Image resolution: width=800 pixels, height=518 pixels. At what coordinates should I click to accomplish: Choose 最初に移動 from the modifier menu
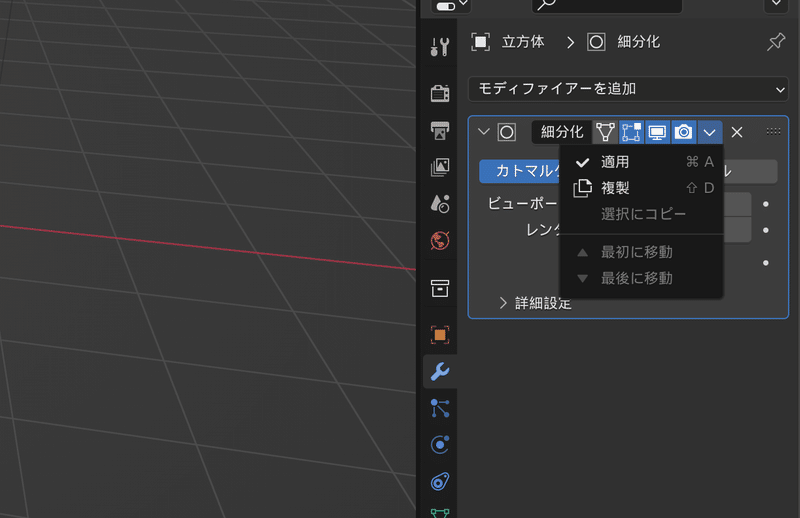tap(642, 252)
